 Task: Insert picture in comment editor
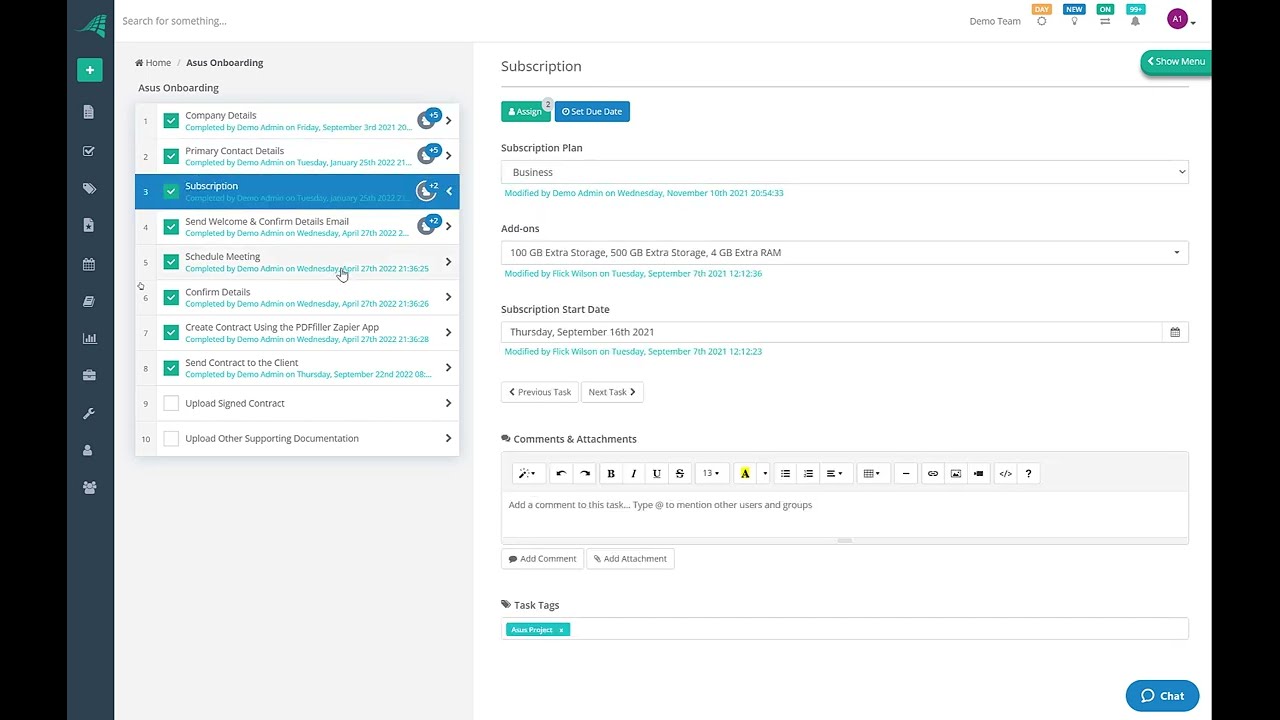[x=956, y=474]
